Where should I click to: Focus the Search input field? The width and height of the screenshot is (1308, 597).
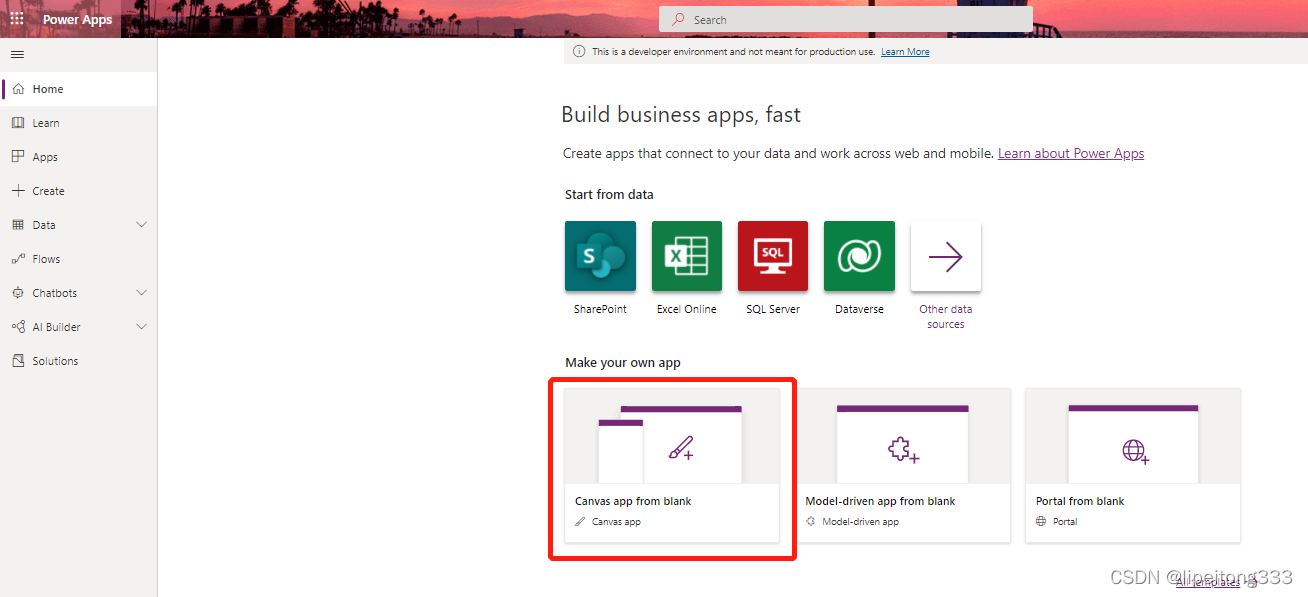click(846, 19)
